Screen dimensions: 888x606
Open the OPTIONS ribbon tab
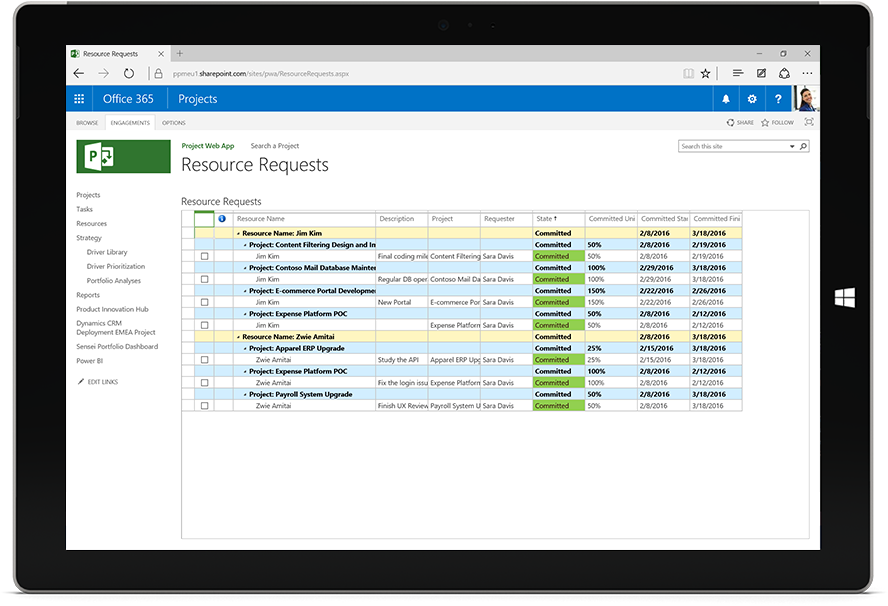(173, 121)
